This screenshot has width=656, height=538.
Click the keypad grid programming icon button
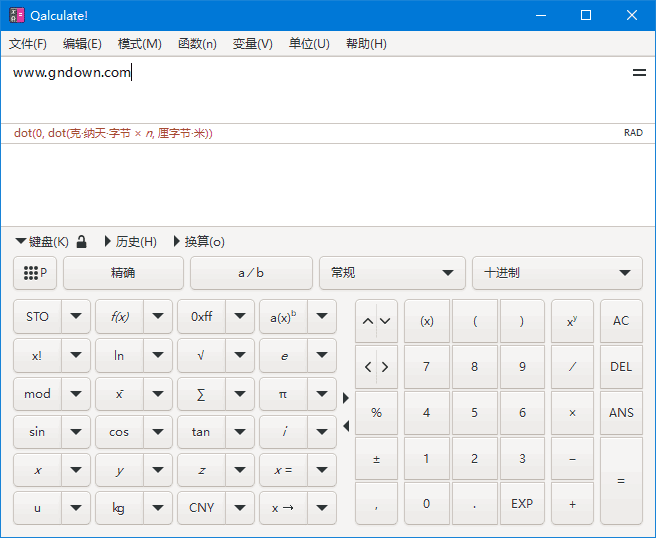pos(35,273)
